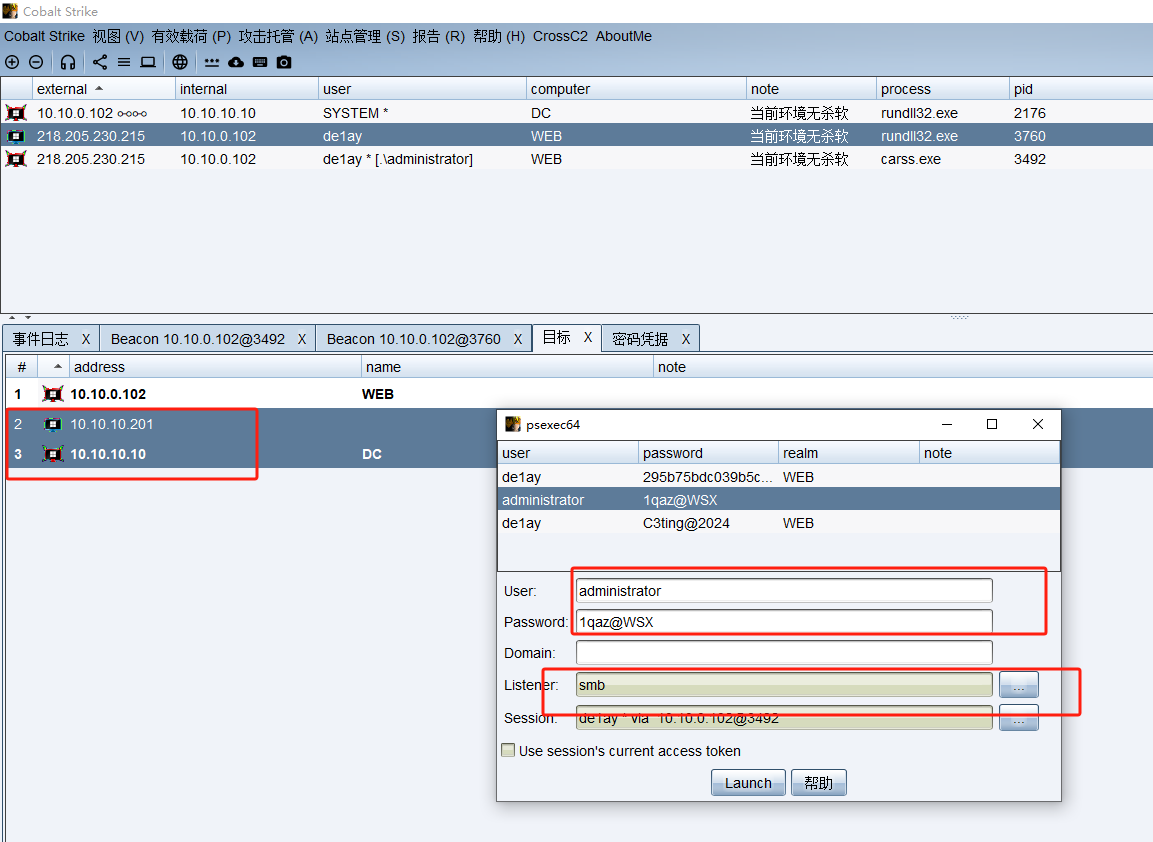Open session chooser button beside Session field
The image size is (1153, 842).
(1018, 719)
